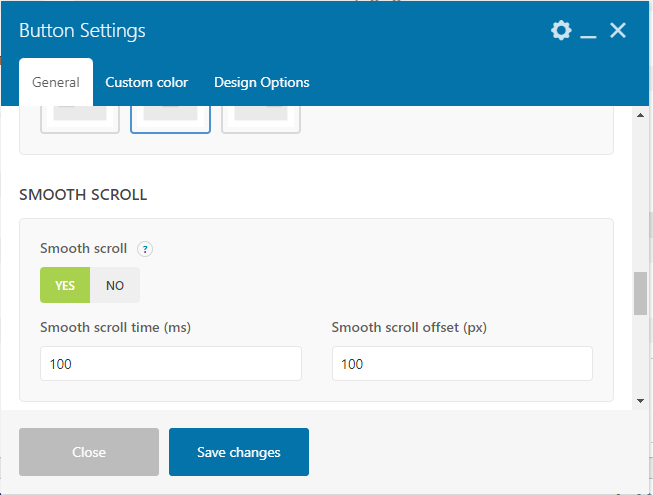653x495 pixels.
Task: Click the gray Close button
Action: pyautogui.click(x=89, y=452)
